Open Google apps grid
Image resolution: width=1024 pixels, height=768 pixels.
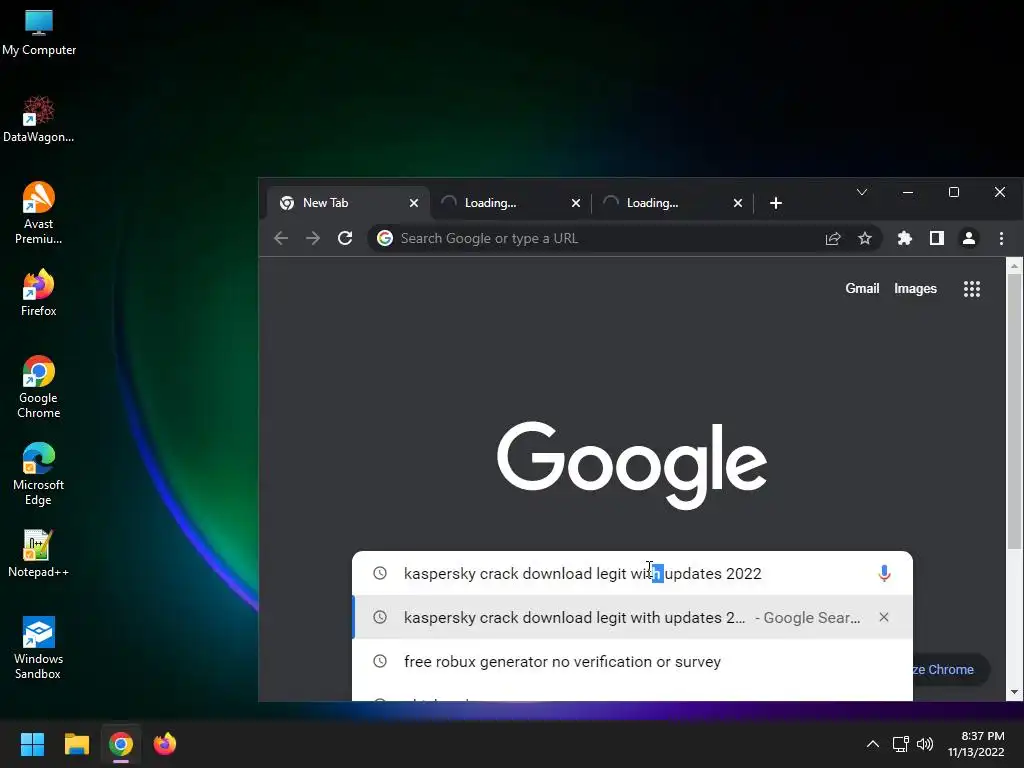(x=972, y=289)
